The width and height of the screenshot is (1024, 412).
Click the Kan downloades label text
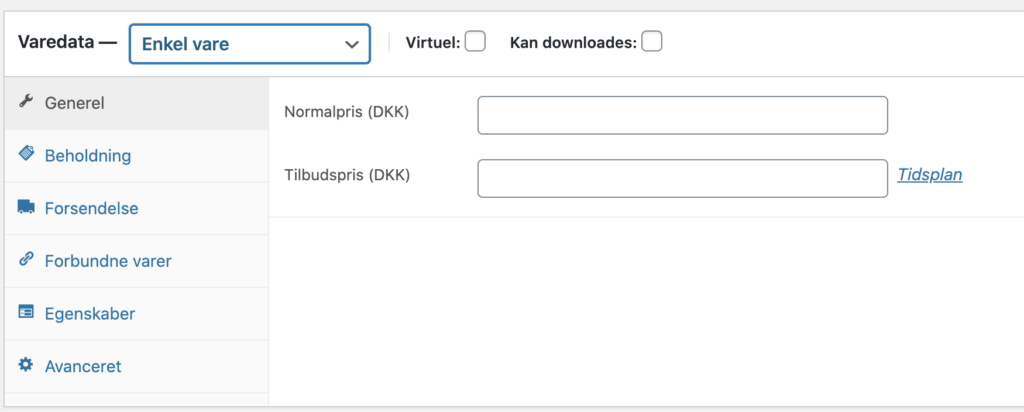tap(572, 43)
